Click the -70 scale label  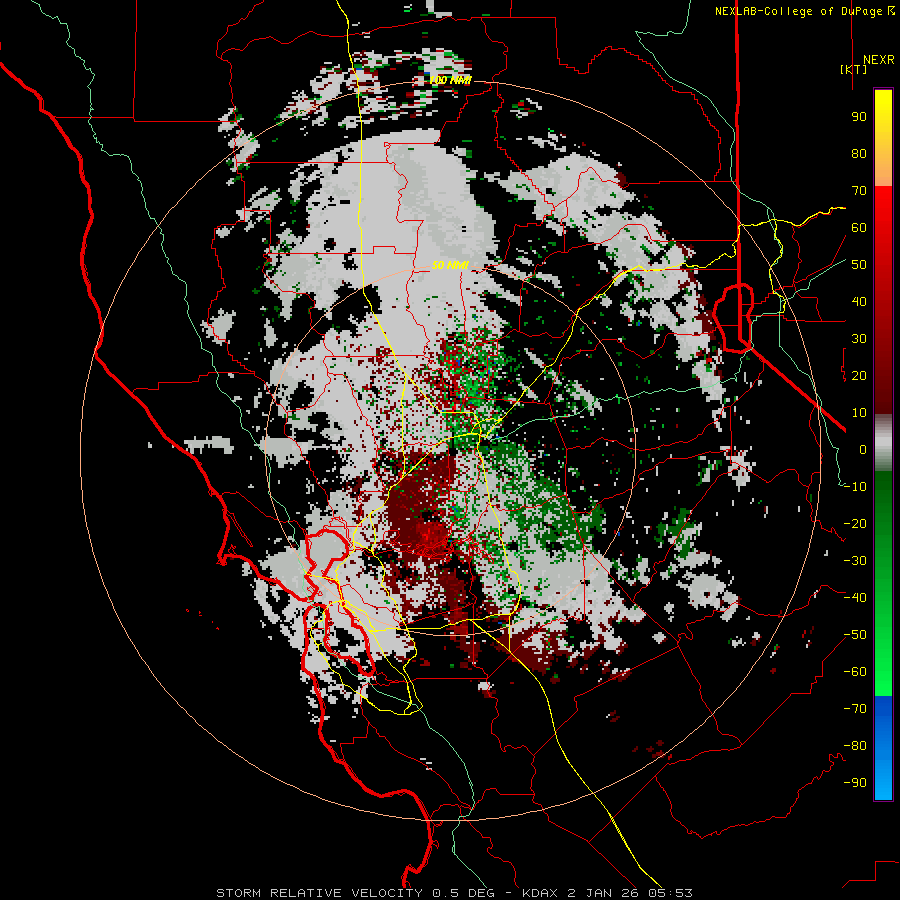point(855,709)
